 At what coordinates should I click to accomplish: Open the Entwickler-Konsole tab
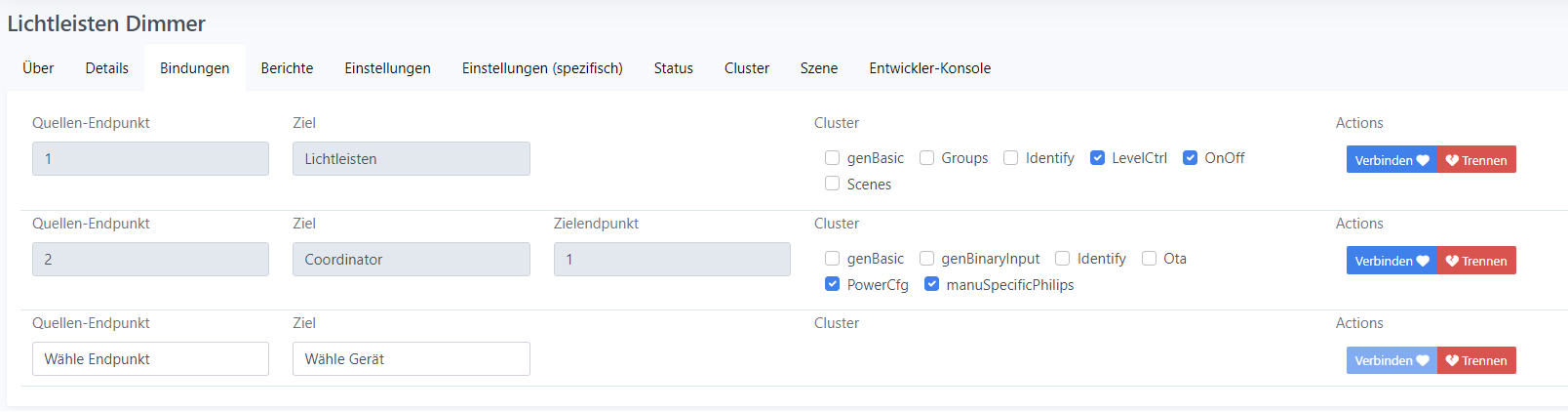tap(929, 68)
